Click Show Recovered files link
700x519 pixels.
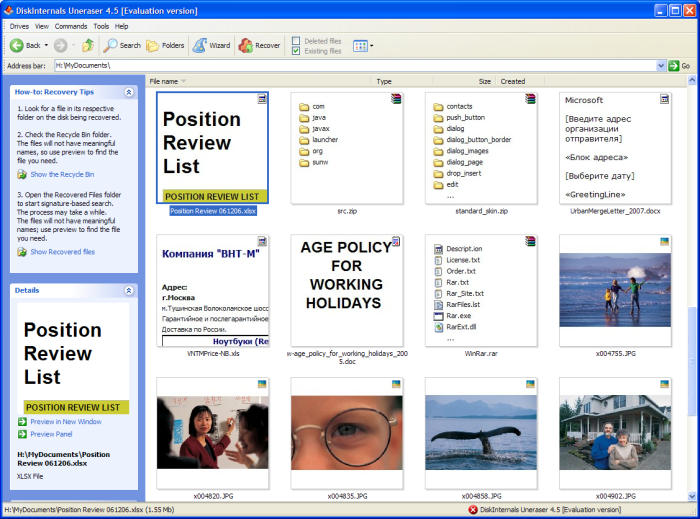[x=62, y=252]
